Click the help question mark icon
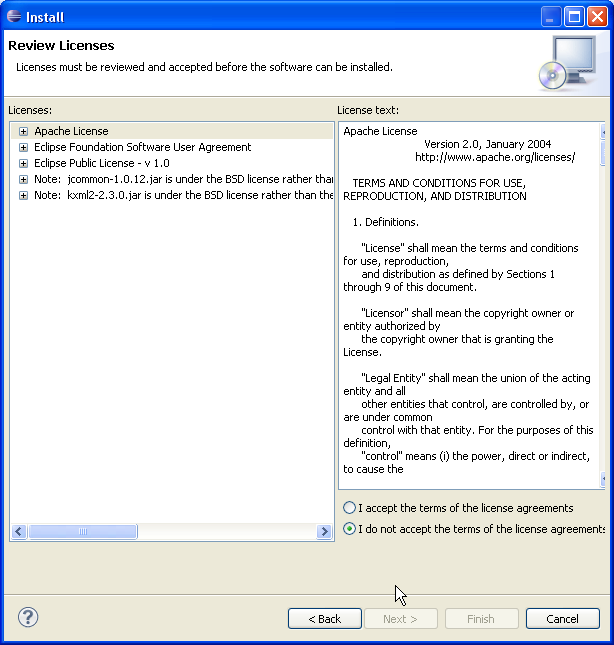Viewport: 614px width, 645px height. pyautogui.click(x=28, y=617)
